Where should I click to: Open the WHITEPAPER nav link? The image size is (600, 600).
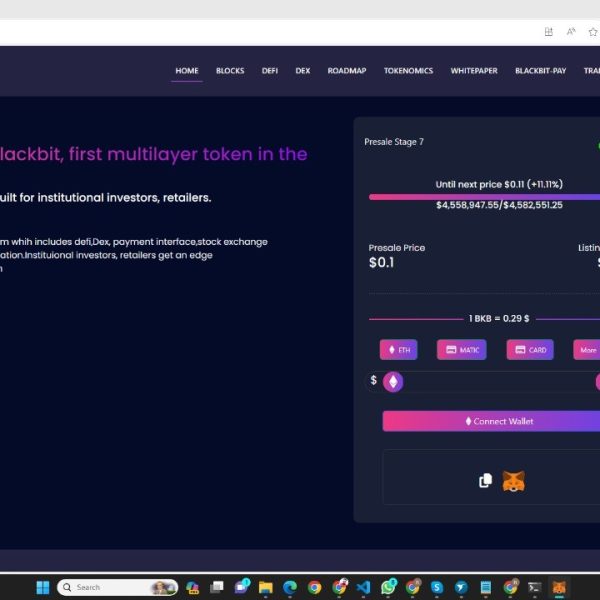[474, 71]
